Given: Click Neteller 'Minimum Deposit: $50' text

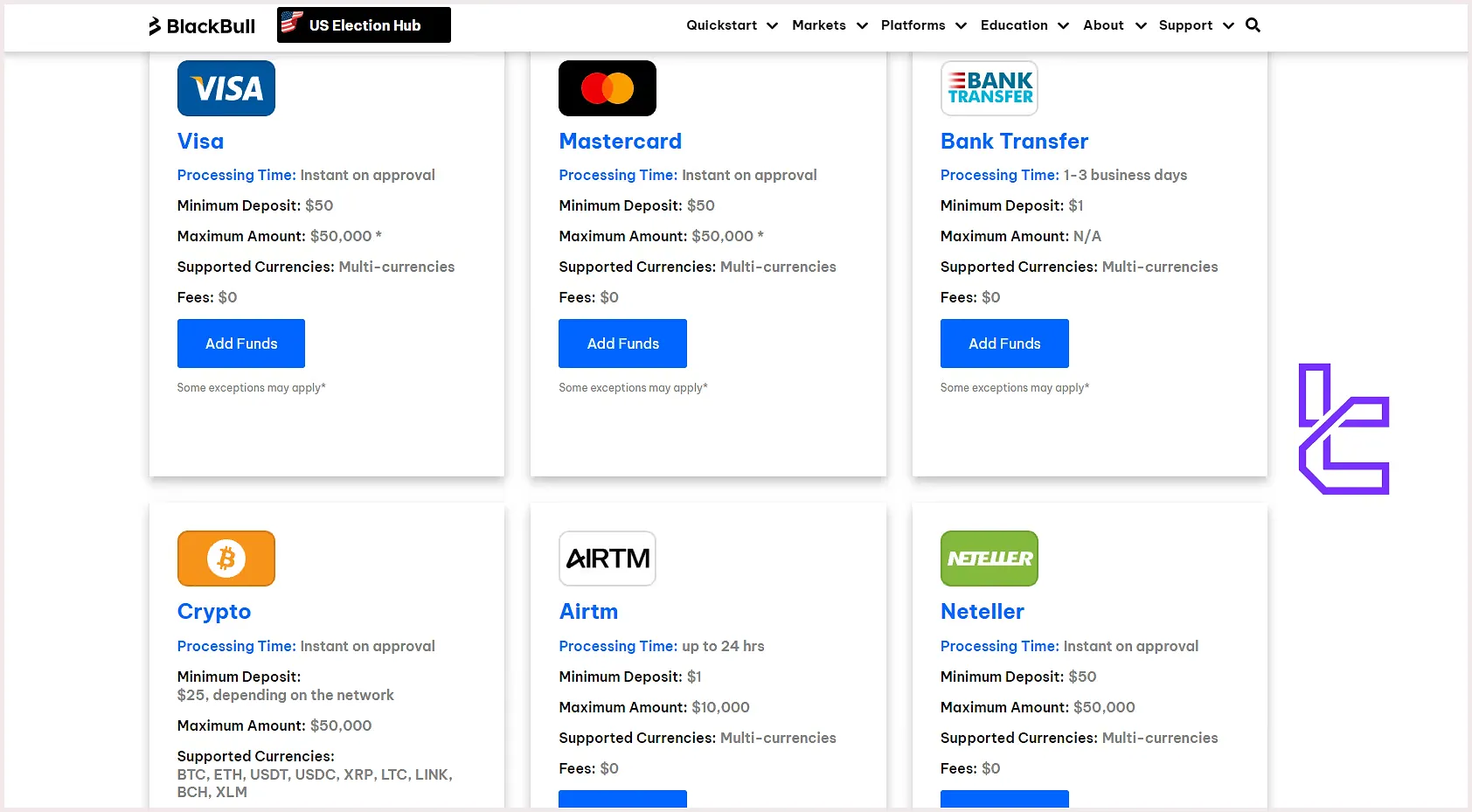Looking at the screenshot, I should 1018,677.
